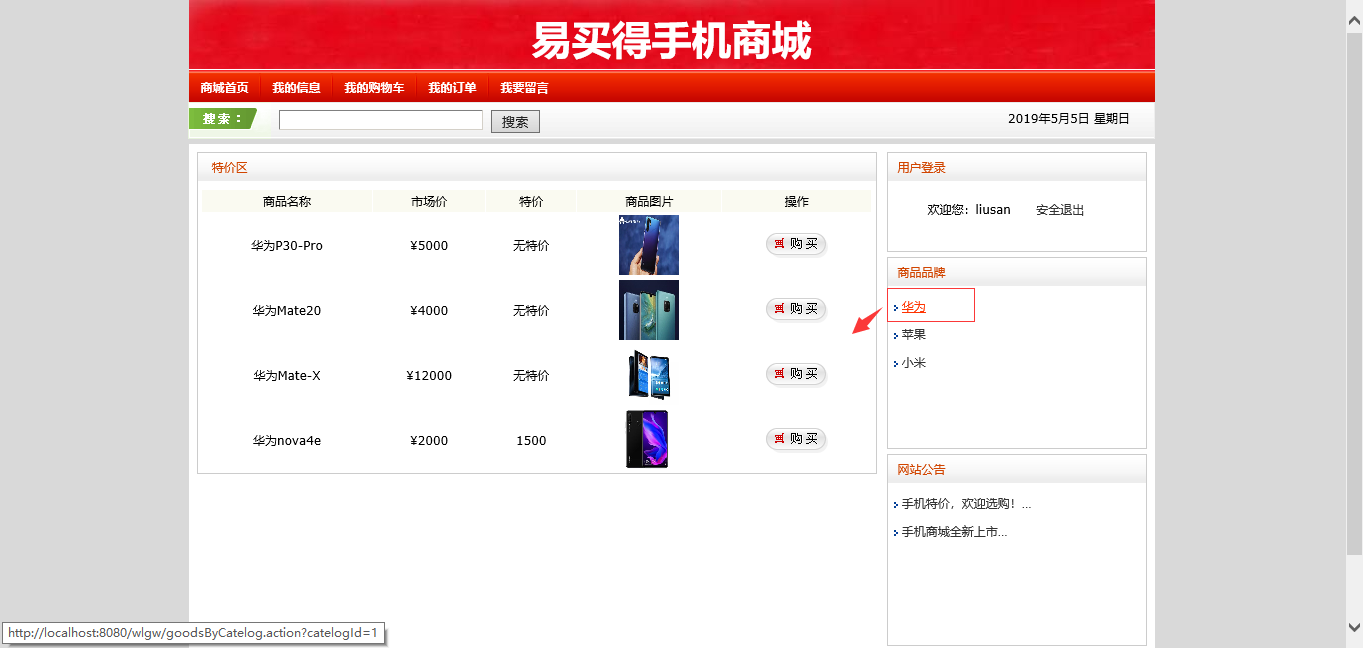Screen dimensions: 1363x648
Task: Click the search text input field
Action: (381, 120)
